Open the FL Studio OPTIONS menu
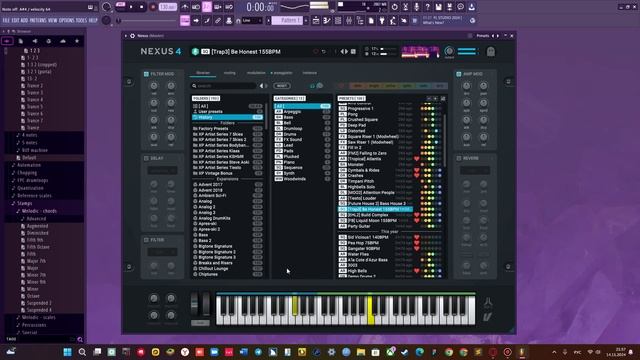Image resolution: width=640 pixels, height=360 pixels. click(67, 20)
